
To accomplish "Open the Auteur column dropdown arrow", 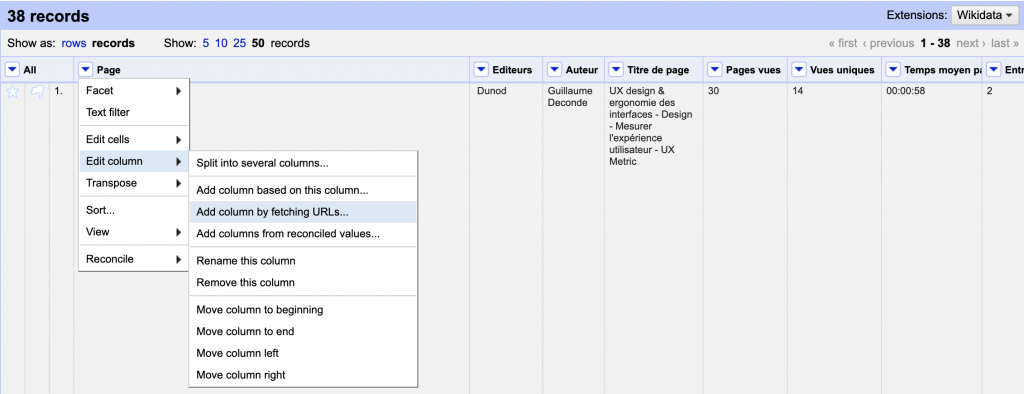I will [x=554, y=70].
